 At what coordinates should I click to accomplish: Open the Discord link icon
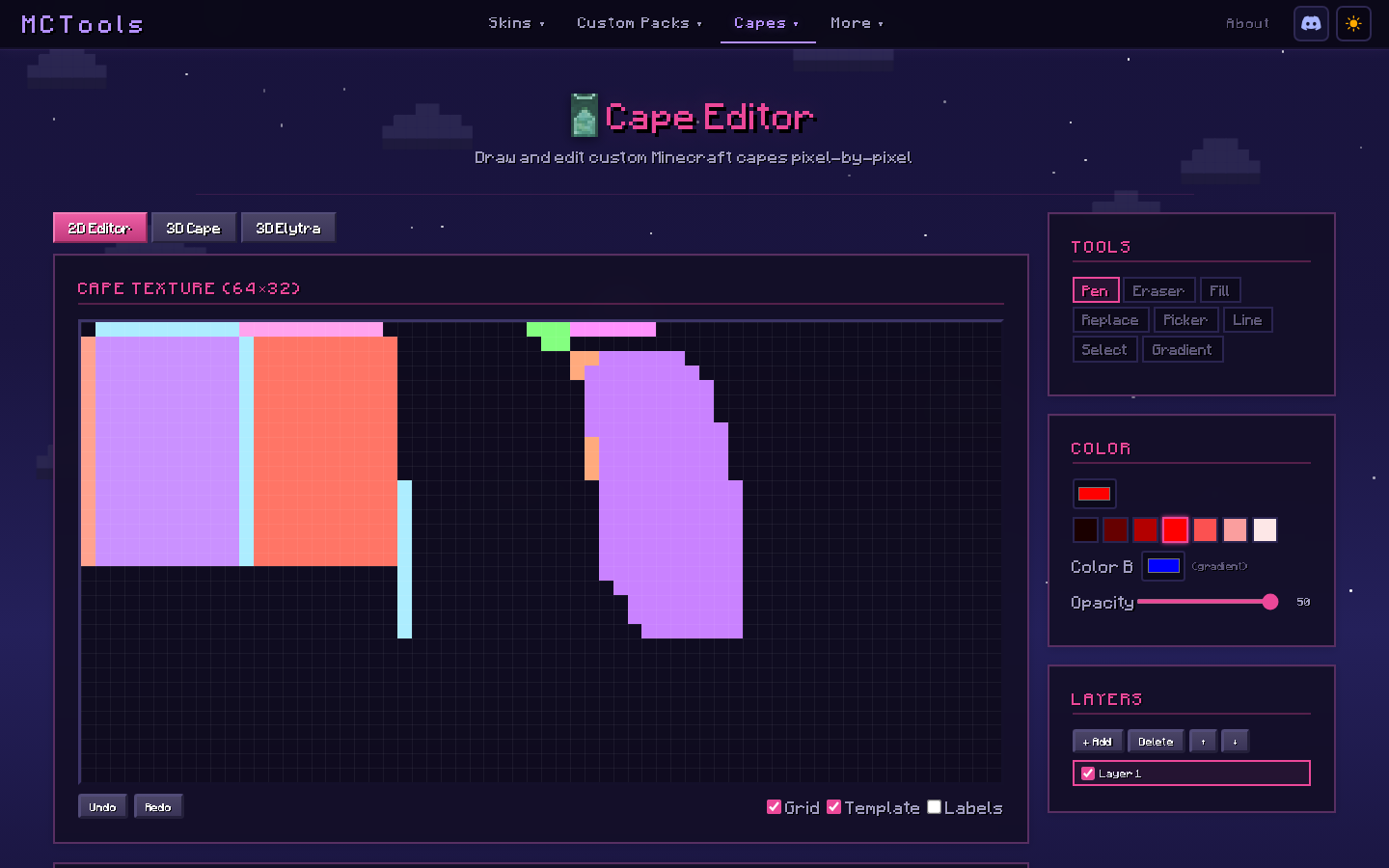(x=1311, y=23)
